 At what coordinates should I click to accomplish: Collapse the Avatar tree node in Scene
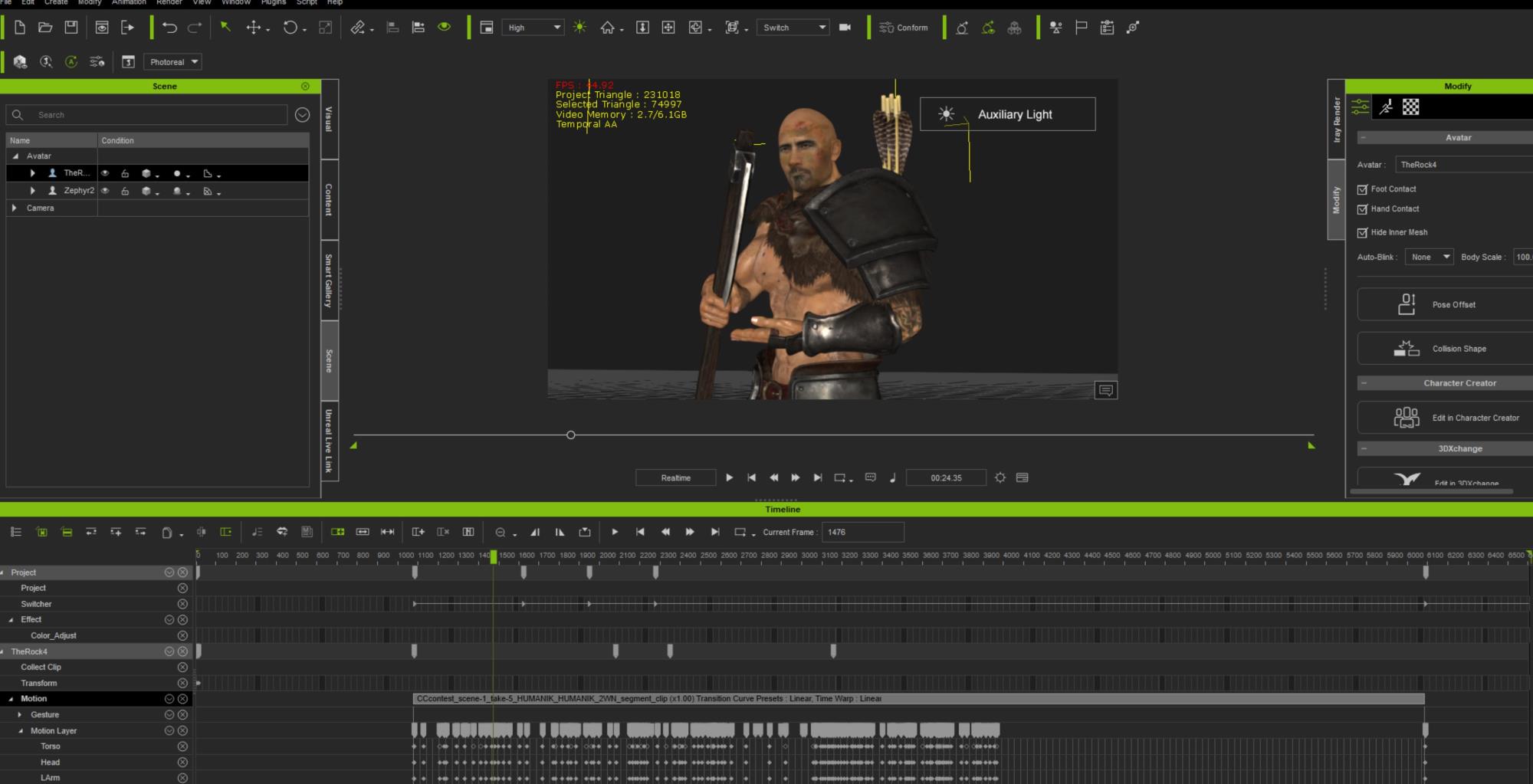[x=15, y=156]
